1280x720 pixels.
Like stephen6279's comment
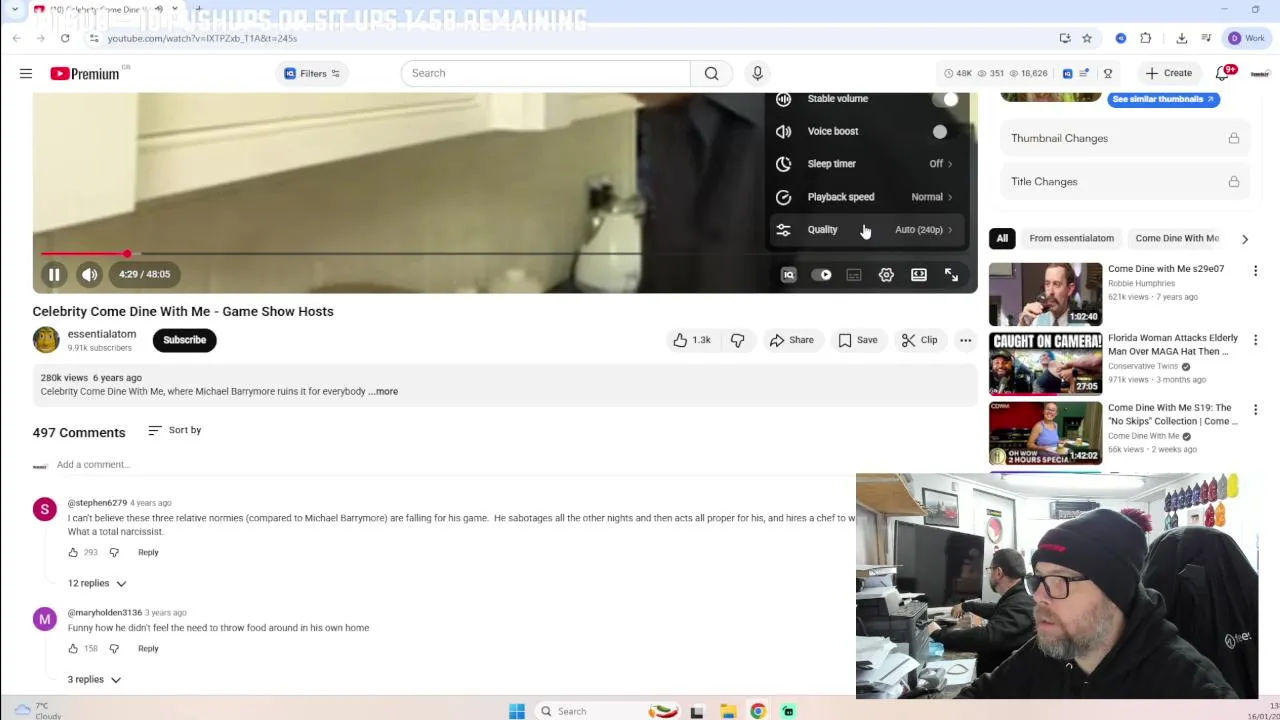[73, 552]
